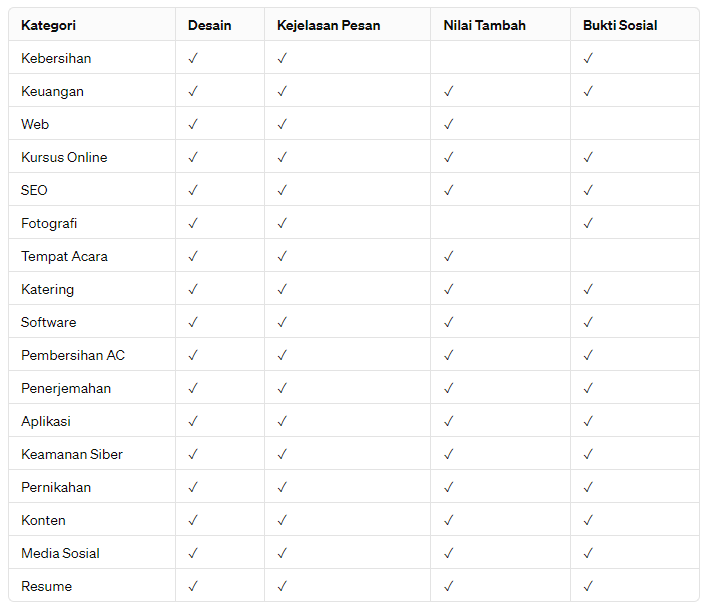Click the Bukti Sosial checkmark for Keuangan
Screen dimensions: 705x609
(588, 91)
